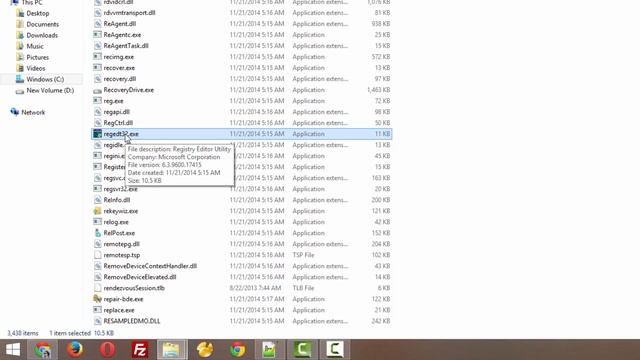The height and width of the screenshot is (360, 640).
Task: Click the regedt32.exe file icon
Action: 97,133
